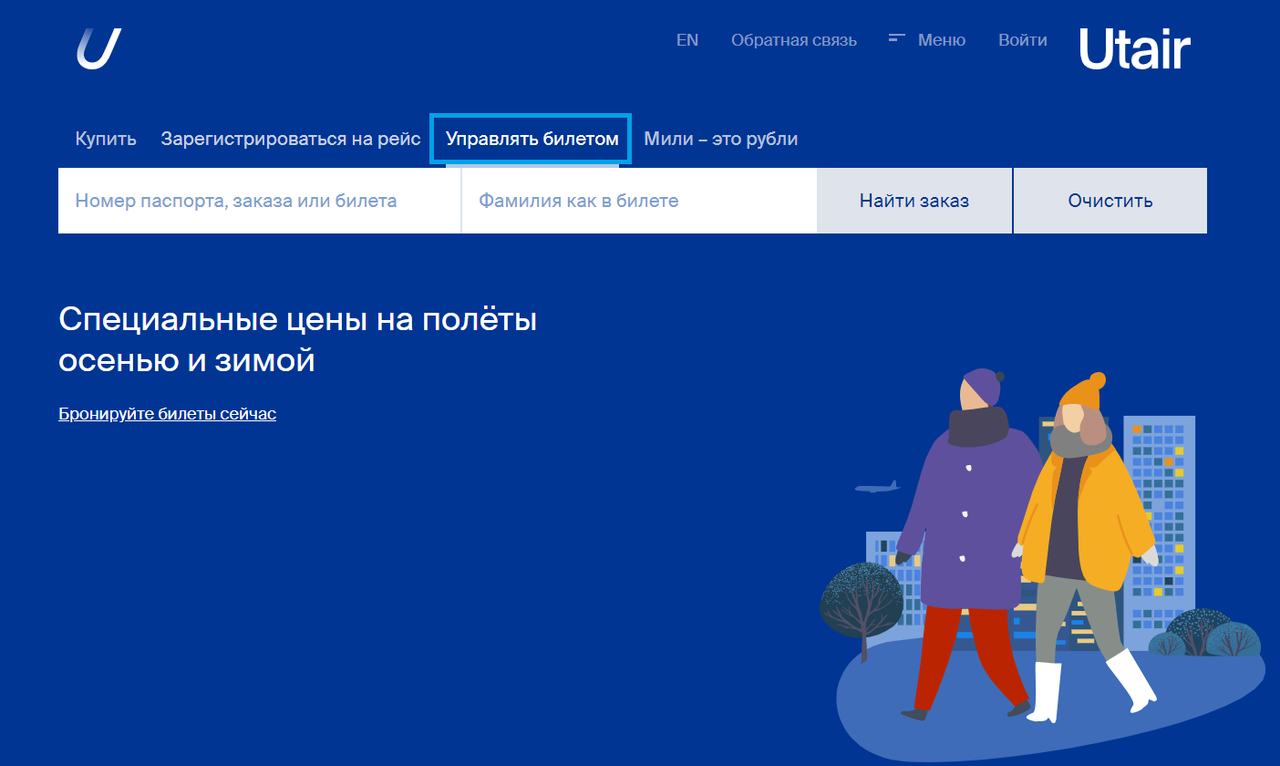
Task: Open Мили – это рубли tab
Action: pyautogui.click(x=721, y=139)
